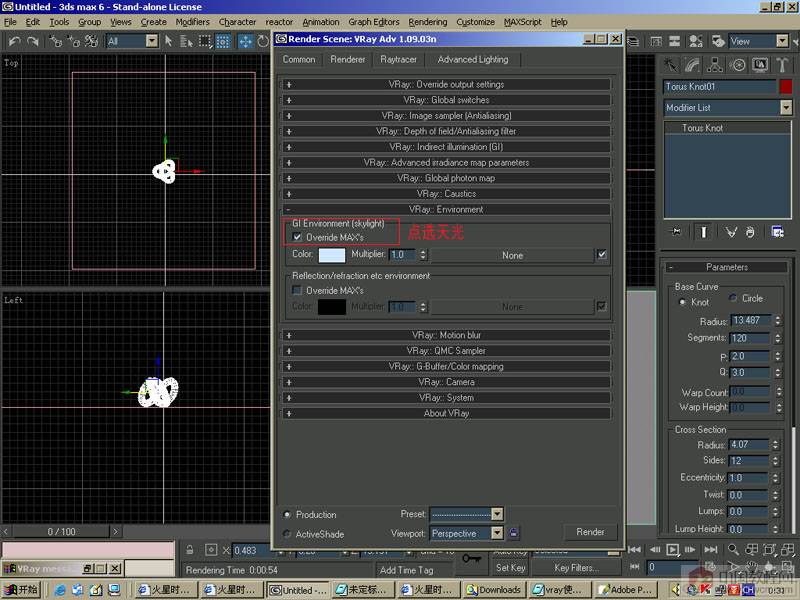The width and height of the screenshot is (800, 600).
Task: Click the Set Key button
Action: click(510, 568)
